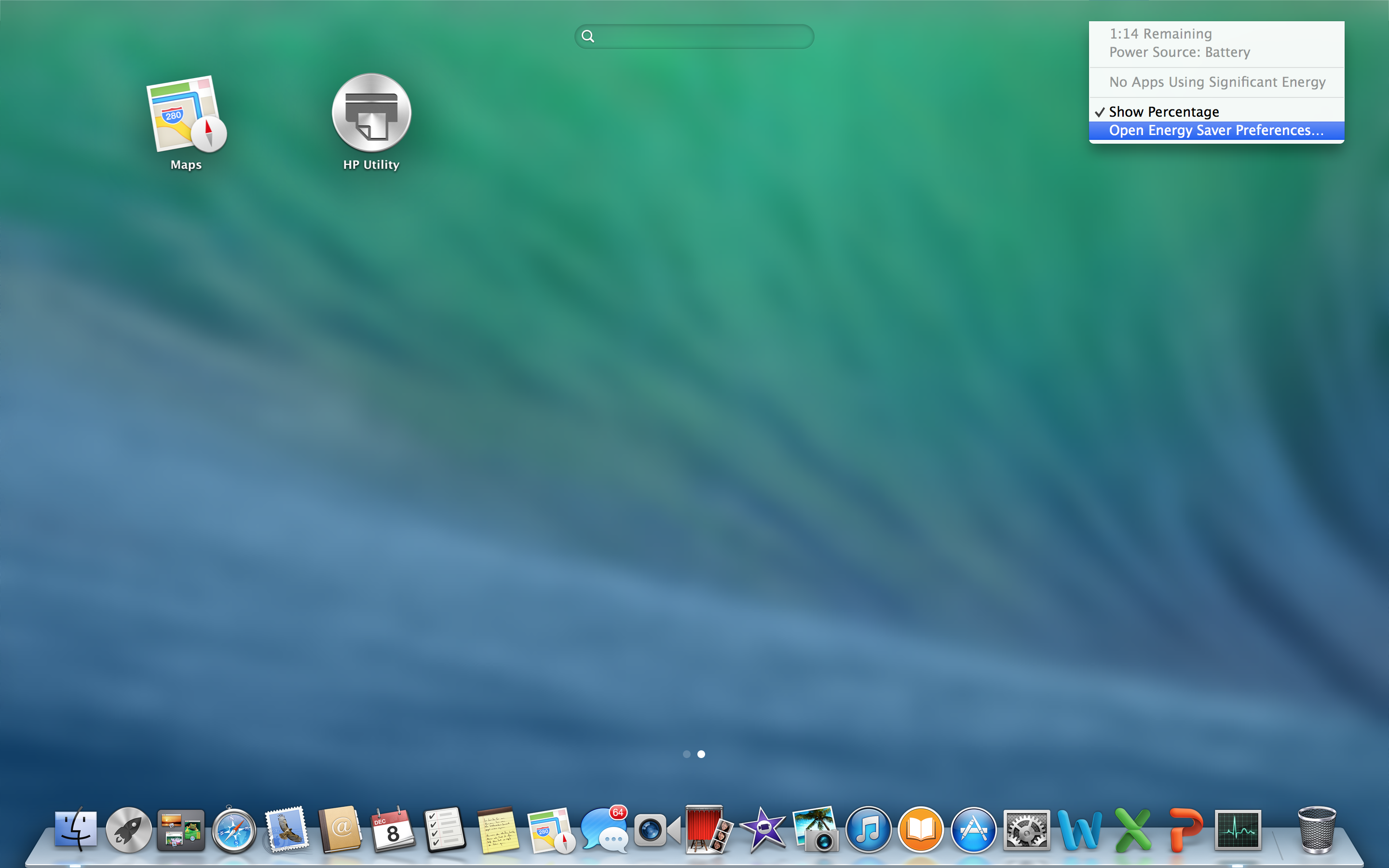Click the Finder icon in Dock
The image size is (1389, 868).
pyautogui.click(x=75, y=829)
